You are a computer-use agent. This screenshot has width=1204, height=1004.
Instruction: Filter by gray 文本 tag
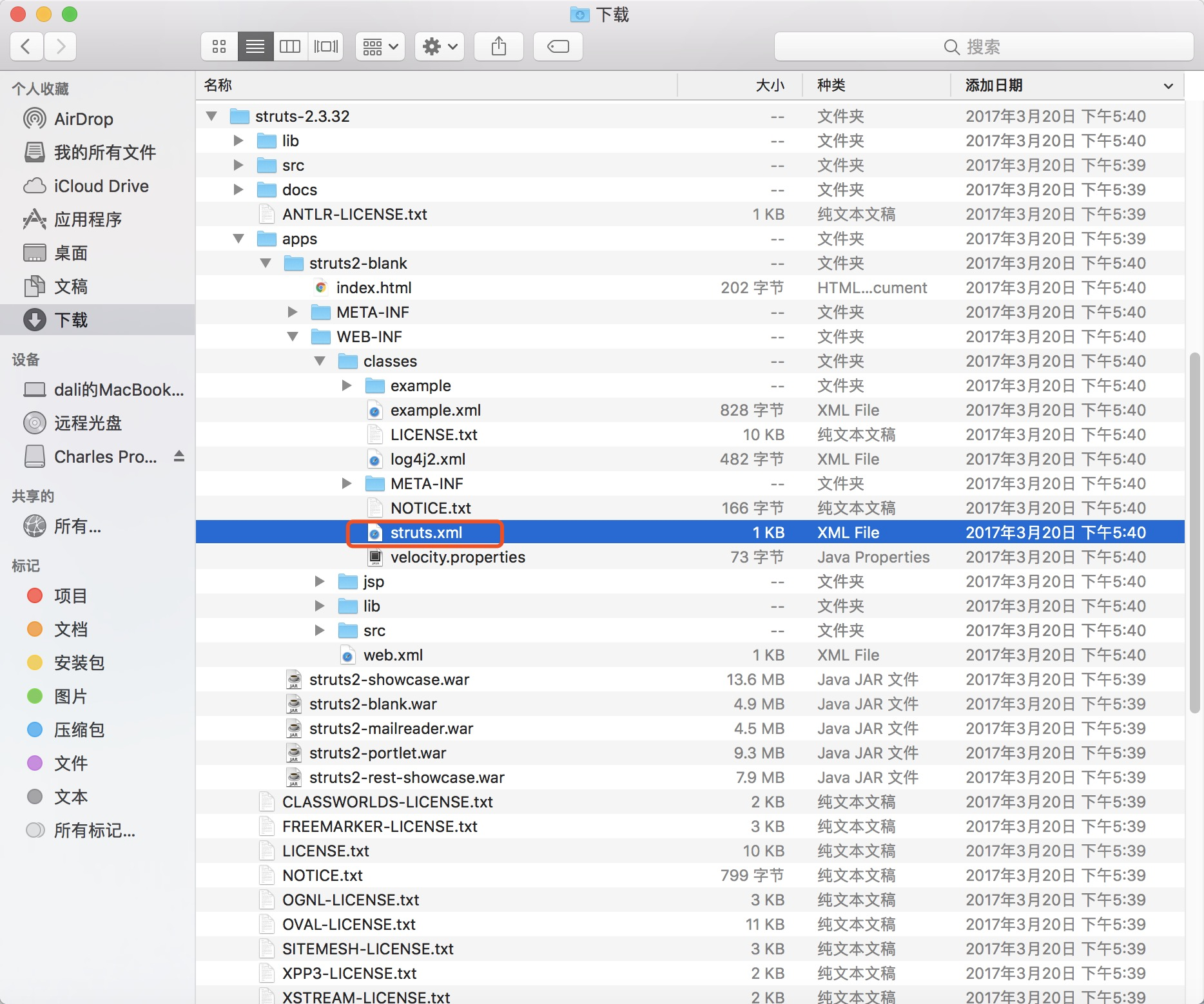point(97,797)
